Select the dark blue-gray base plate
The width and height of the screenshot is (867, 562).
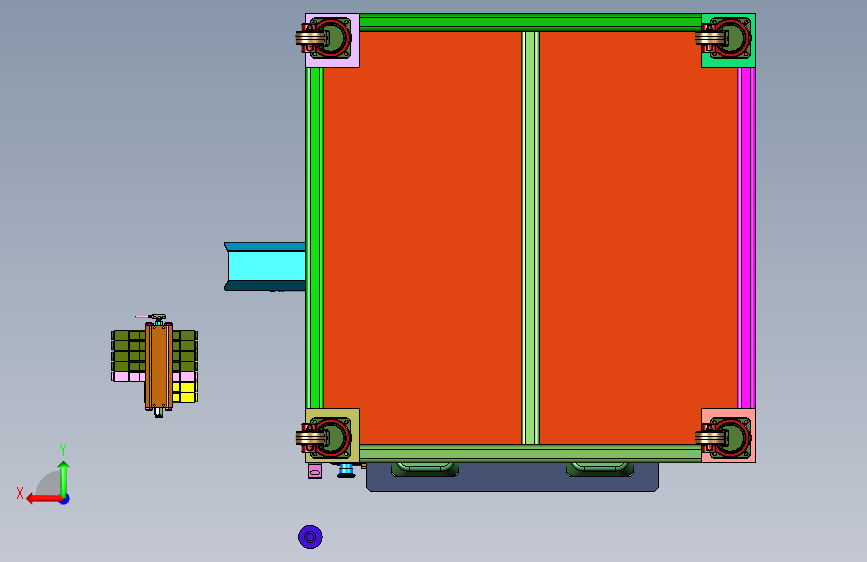coord(512,481)
